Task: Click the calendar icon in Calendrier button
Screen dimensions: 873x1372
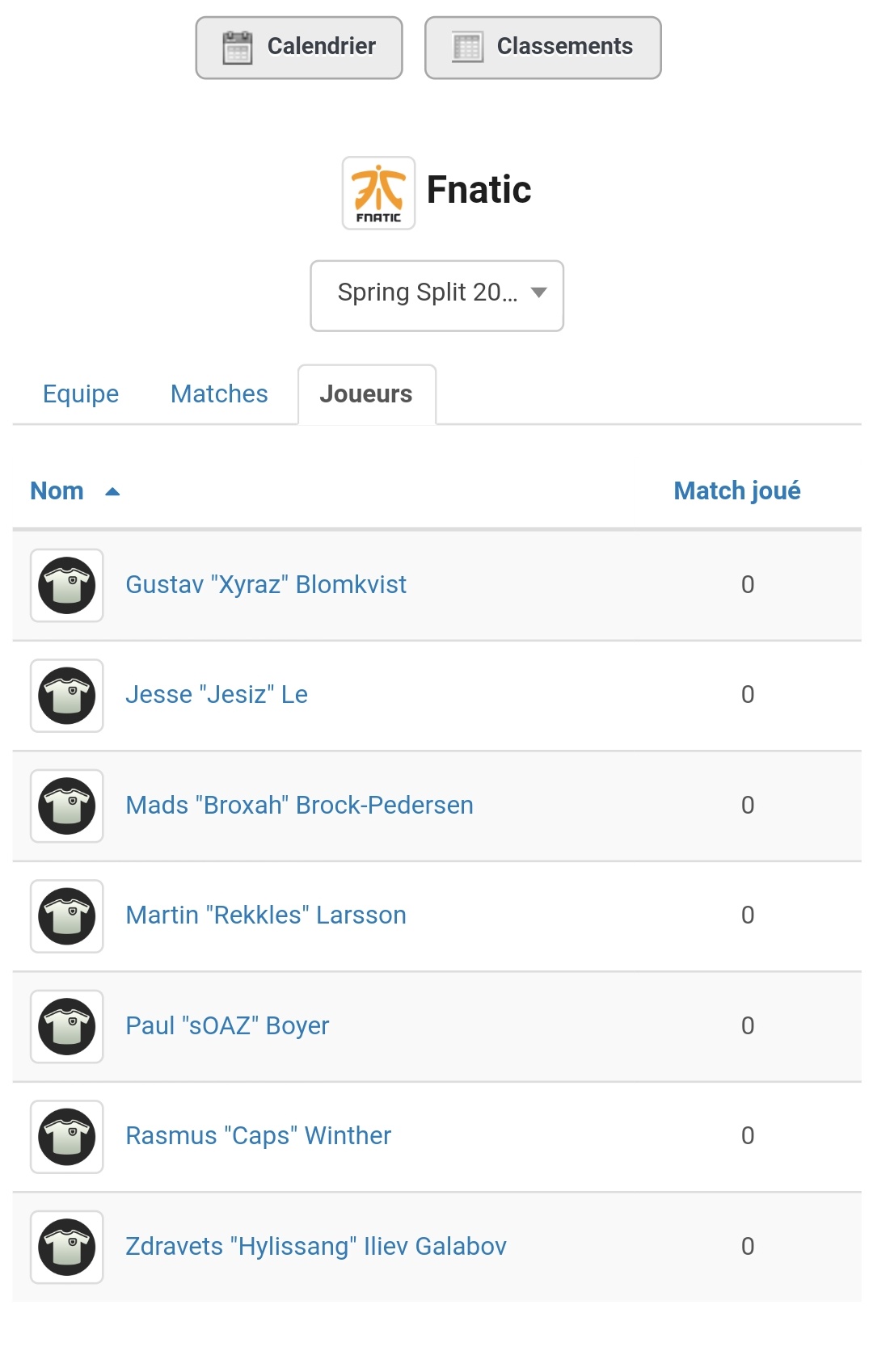Action: click(x=237, y=48)
